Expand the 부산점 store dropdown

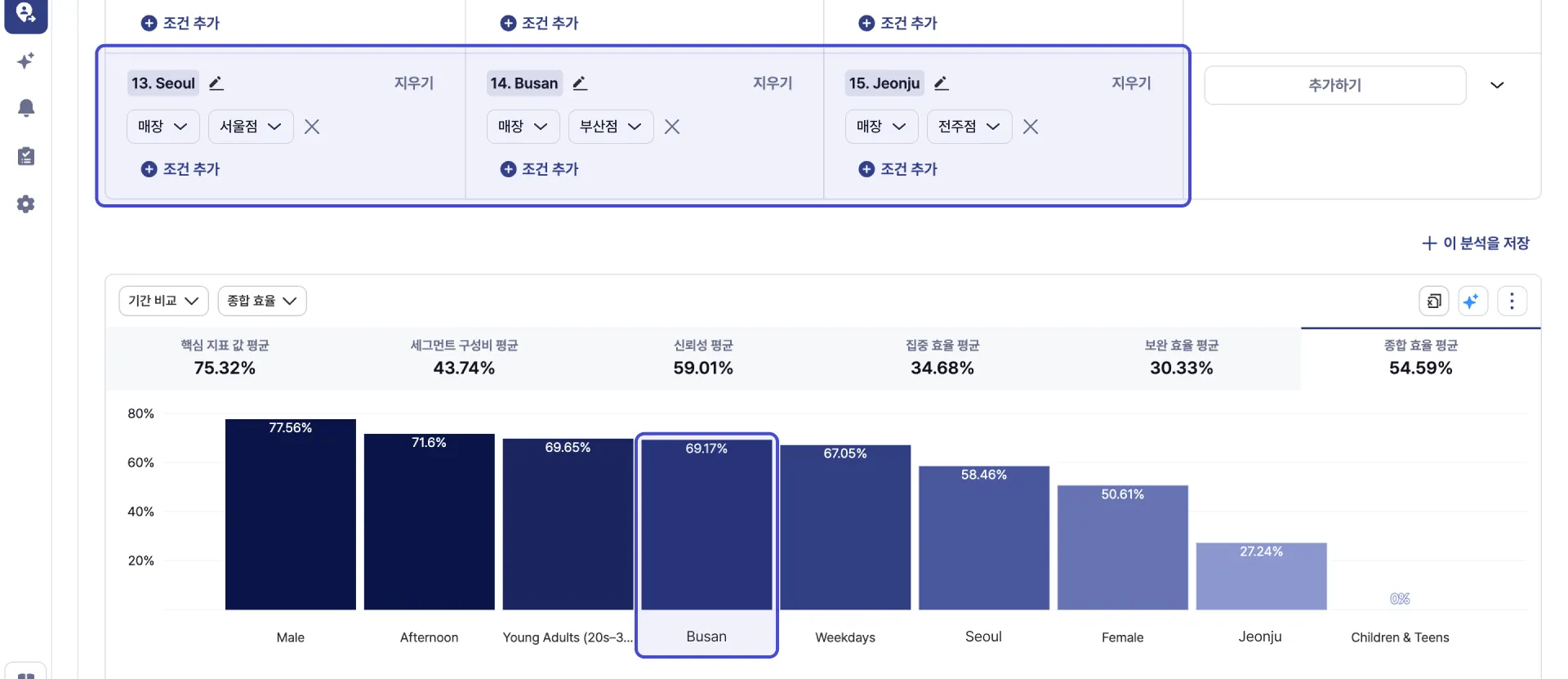click(610, 127)
